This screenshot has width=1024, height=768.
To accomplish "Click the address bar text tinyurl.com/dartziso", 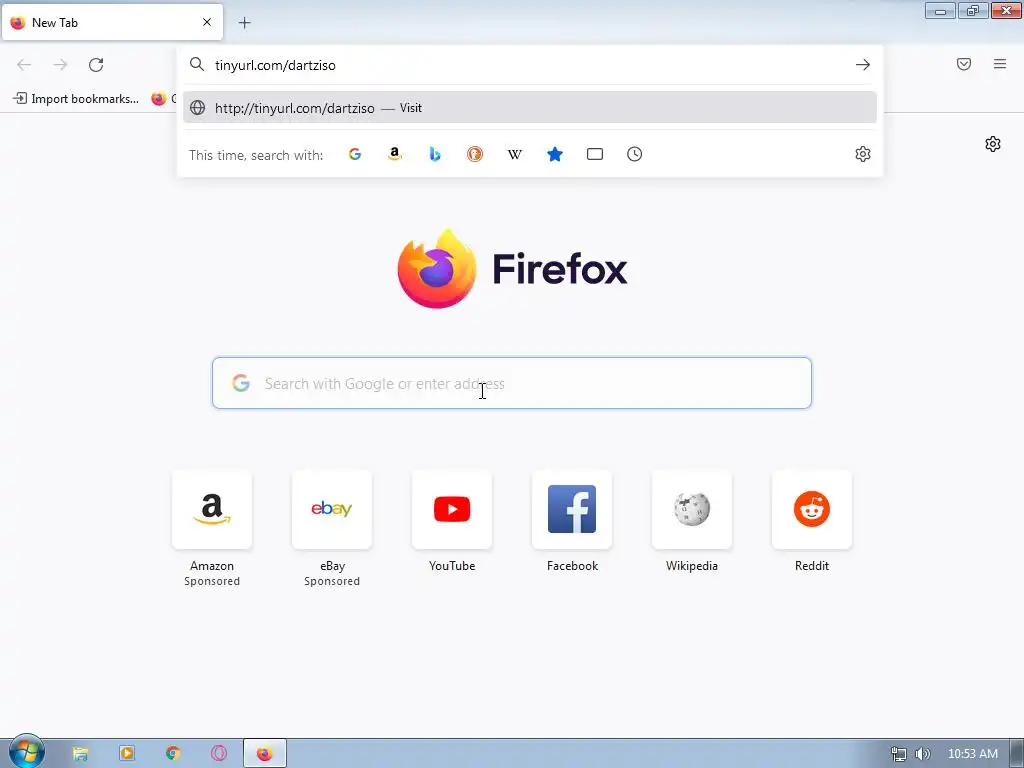I will [x=275, y=65].
